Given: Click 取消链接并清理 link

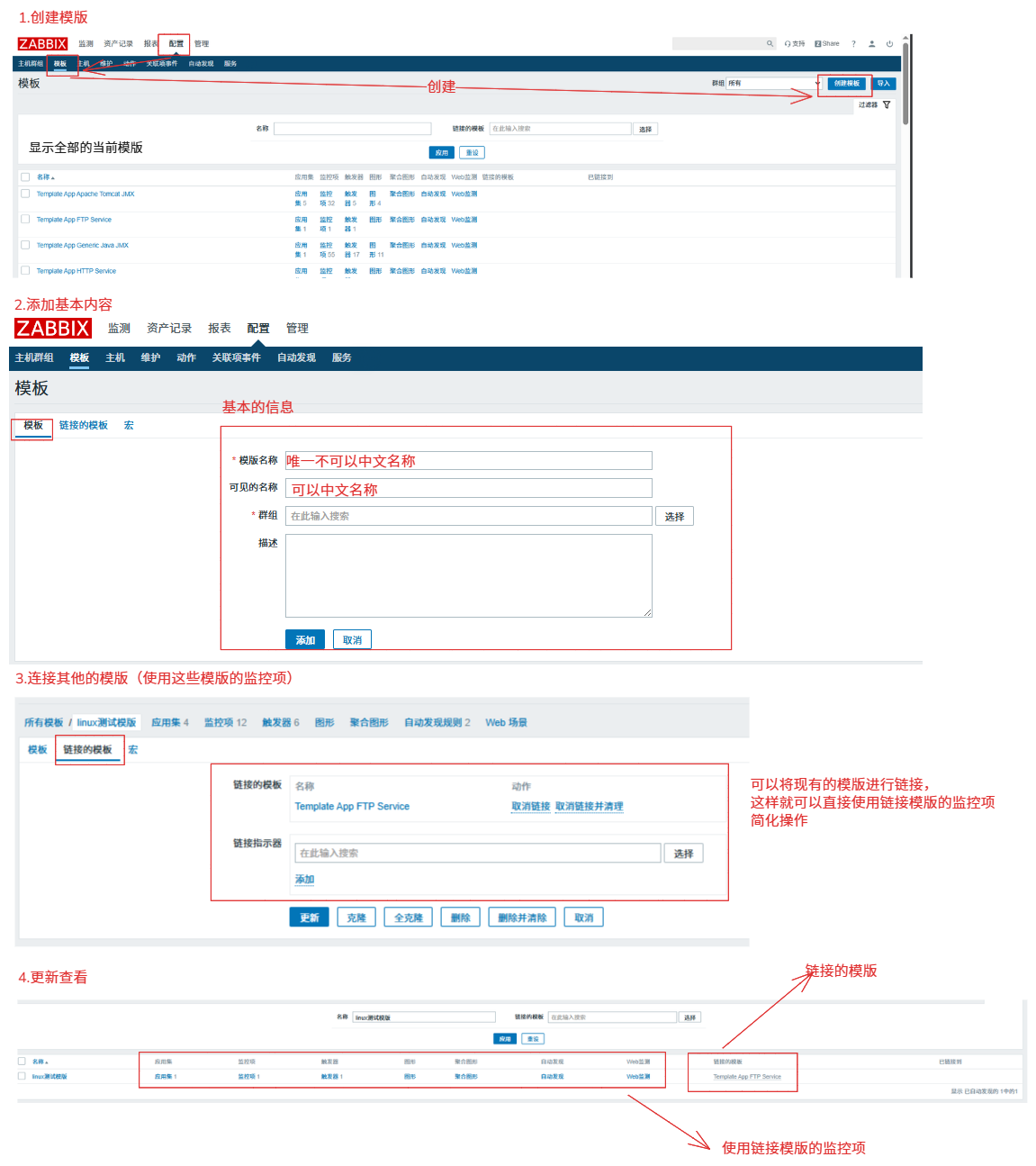Looking at the screenshot, I should coord(590,807).
